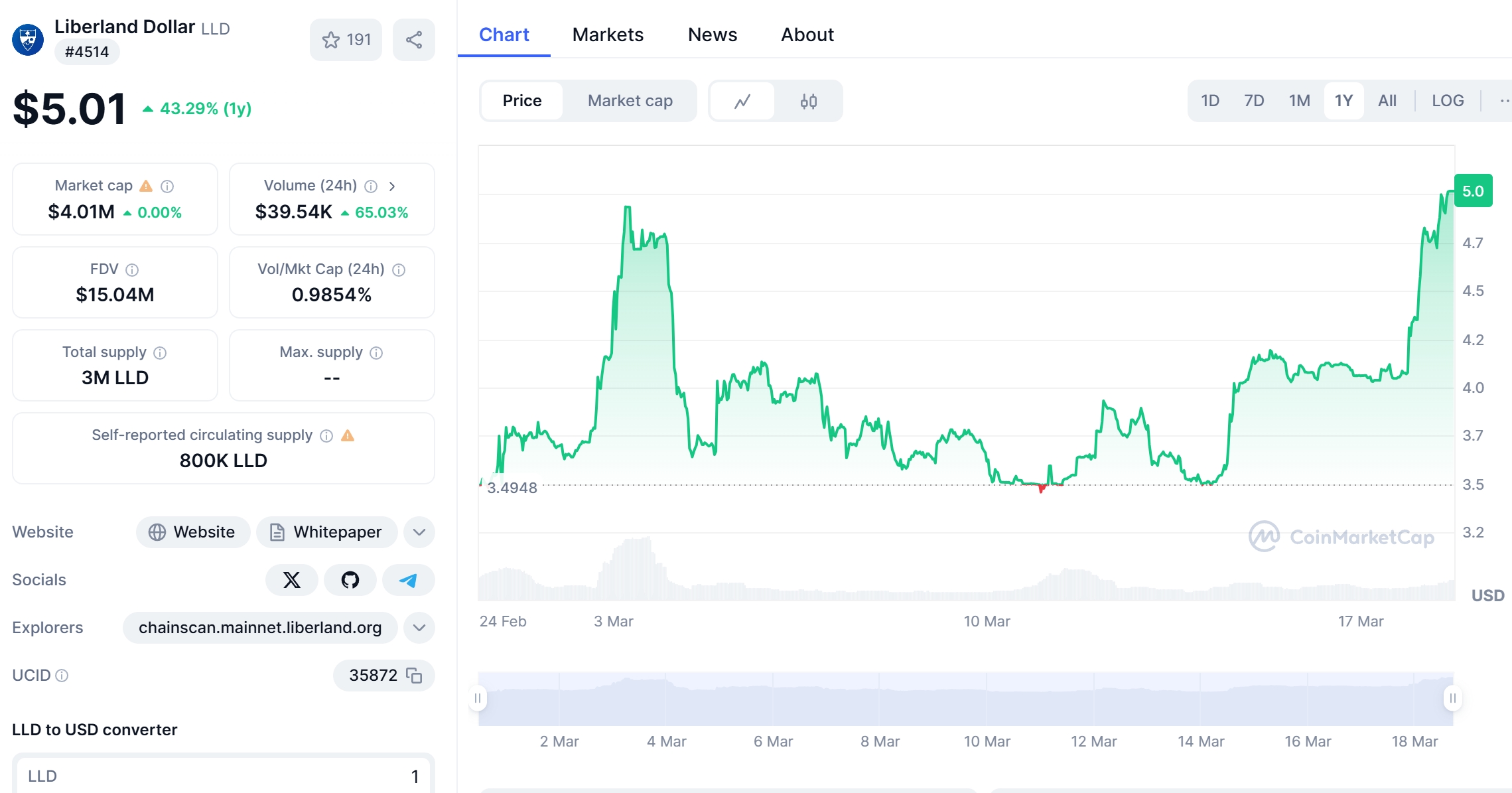1512x793 pixels.
Task: Copy the UCID 35872 value
Action: click(414, 676)
